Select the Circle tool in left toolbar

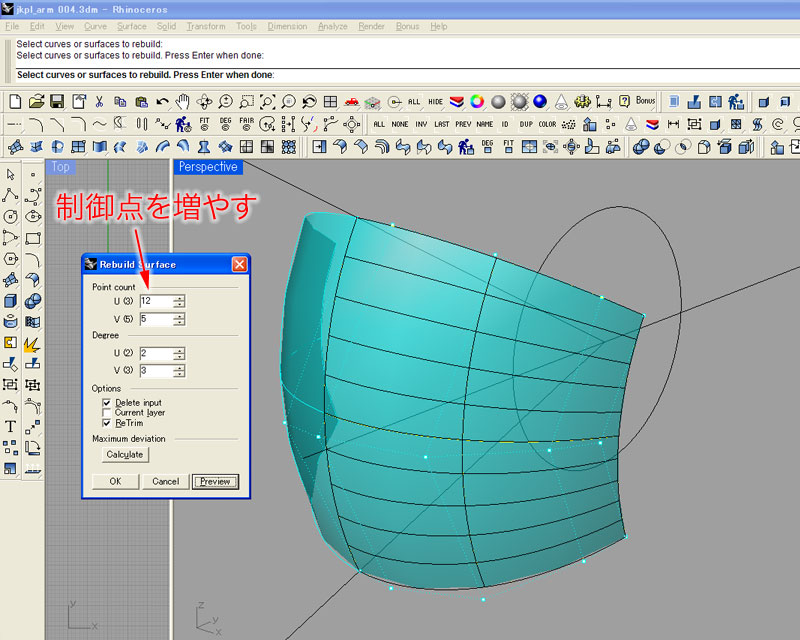tap(10, 216)
